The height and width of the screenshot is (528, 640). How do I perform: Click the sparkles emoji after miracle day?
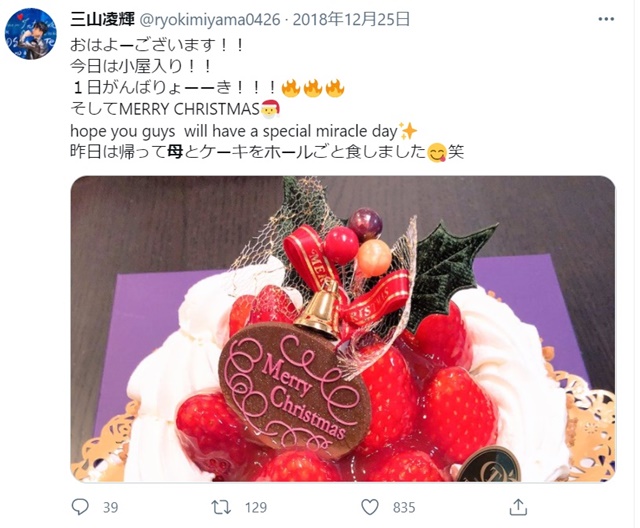[x=407, y=131]
